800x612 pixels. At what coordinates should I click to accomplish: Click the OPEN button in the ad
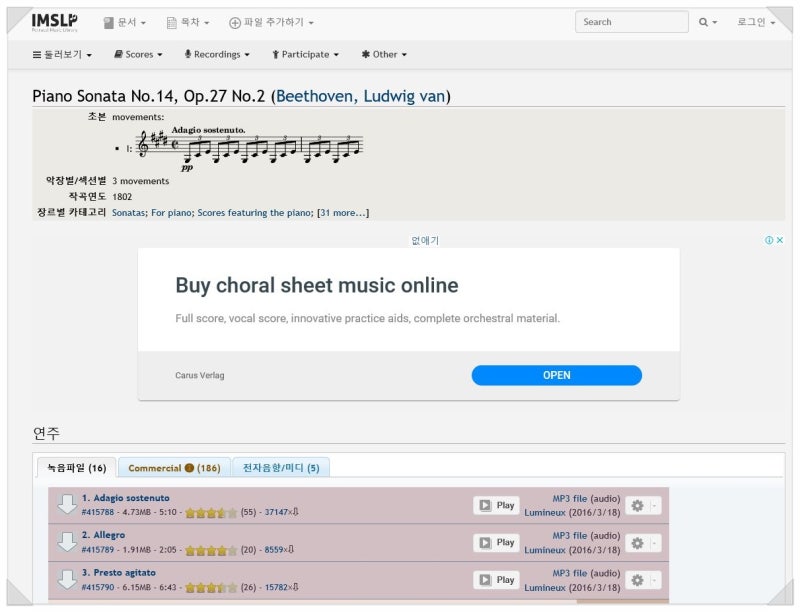(557, 375)
